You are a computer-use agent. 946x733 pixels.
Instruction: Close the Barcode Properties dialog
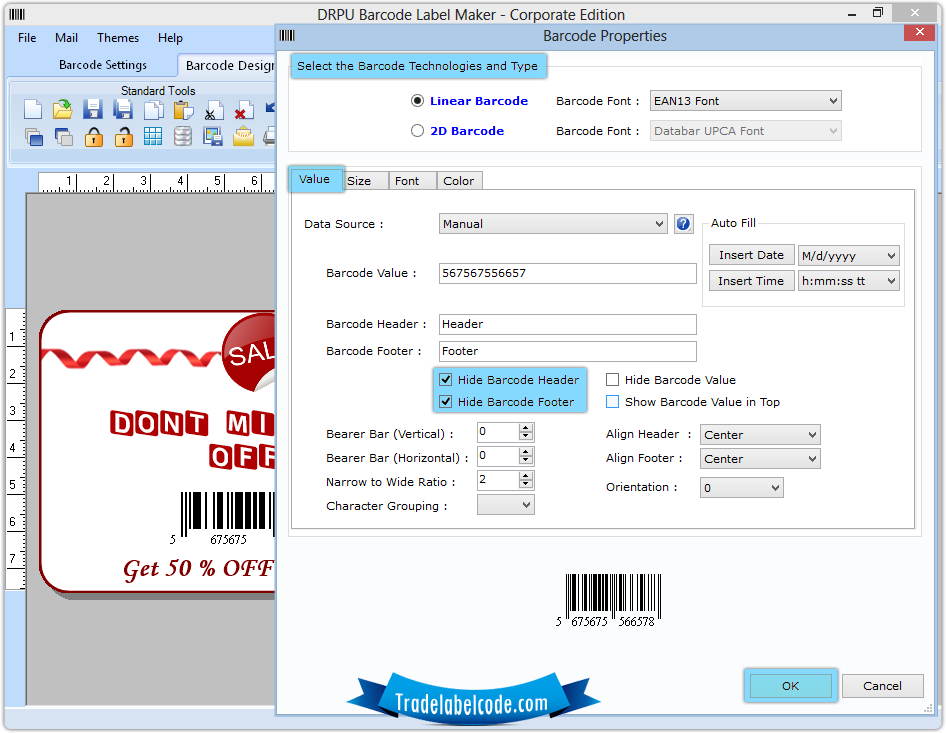919,33
